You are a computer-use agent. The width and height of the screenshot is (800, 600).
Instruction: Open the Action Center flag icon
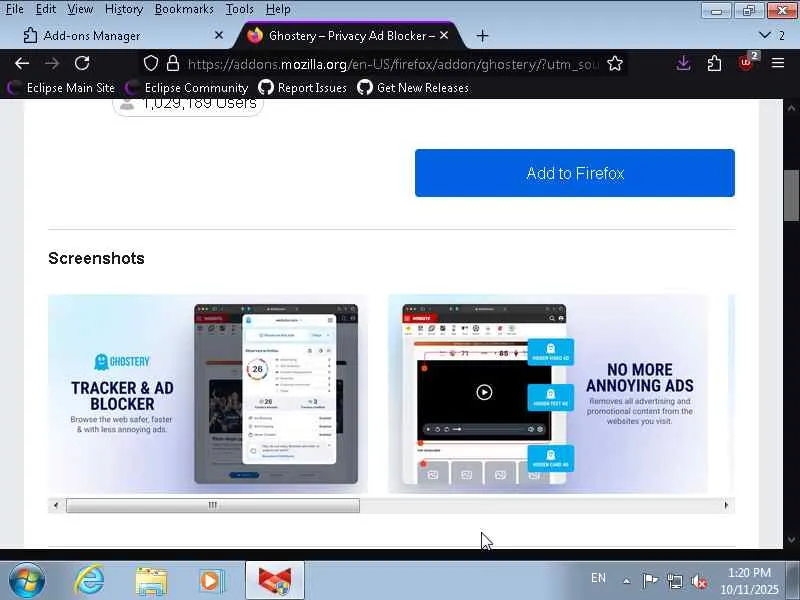[x=650, y=581]
